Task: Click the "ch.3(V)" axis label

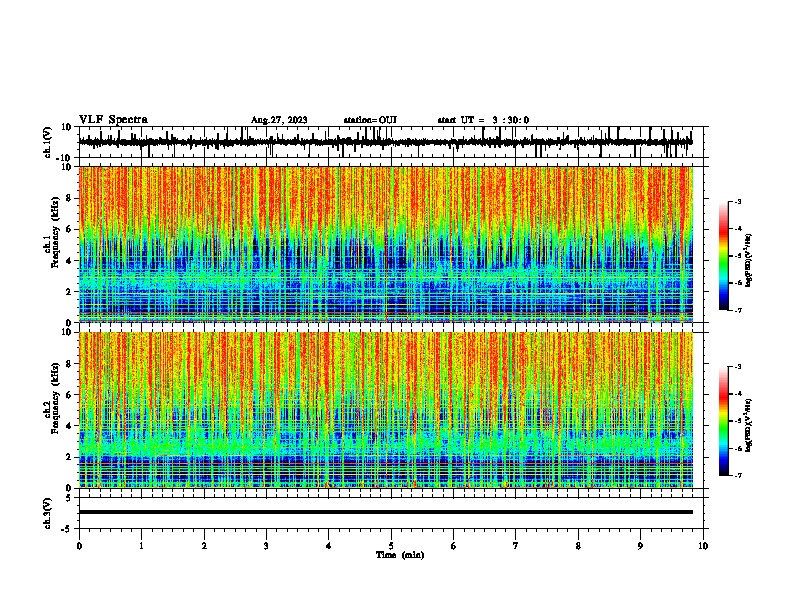Action: (x=48, y=514)
